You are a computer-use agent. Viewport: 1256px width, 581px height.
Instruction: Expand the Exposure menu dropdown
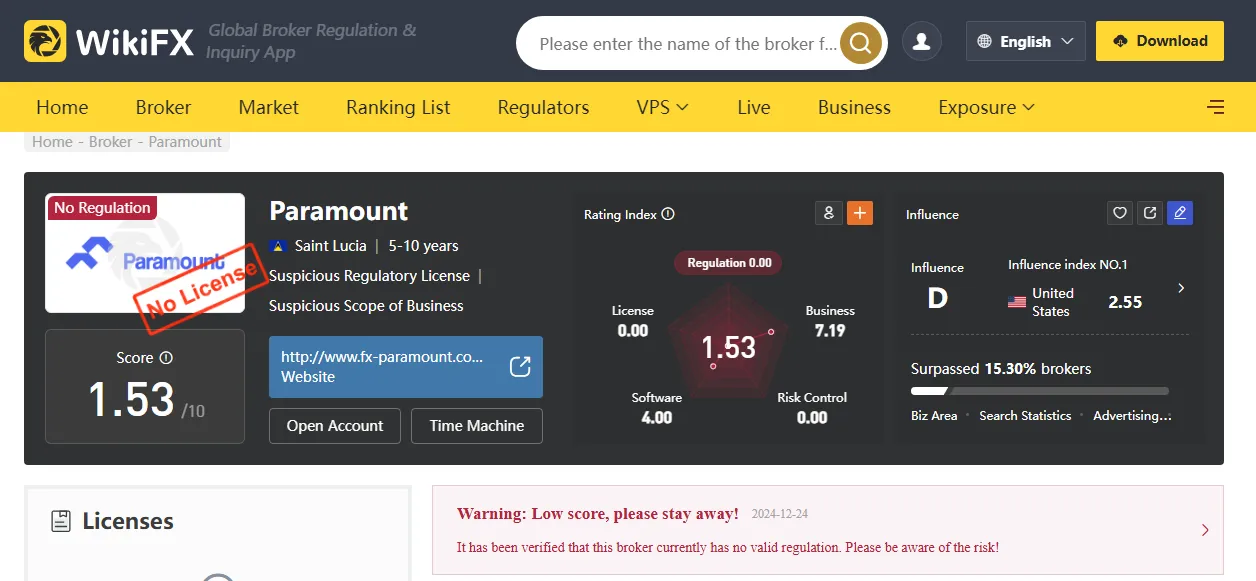coord(986,107)
